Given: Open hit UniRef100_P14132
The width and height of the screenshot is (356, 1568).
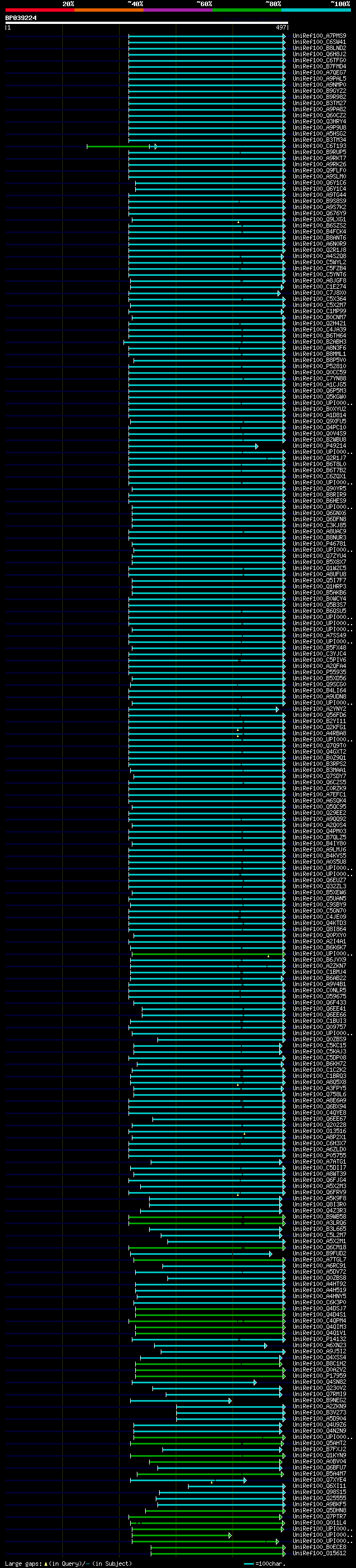Looking at the screenshot, I should (x=319, y=1339).
